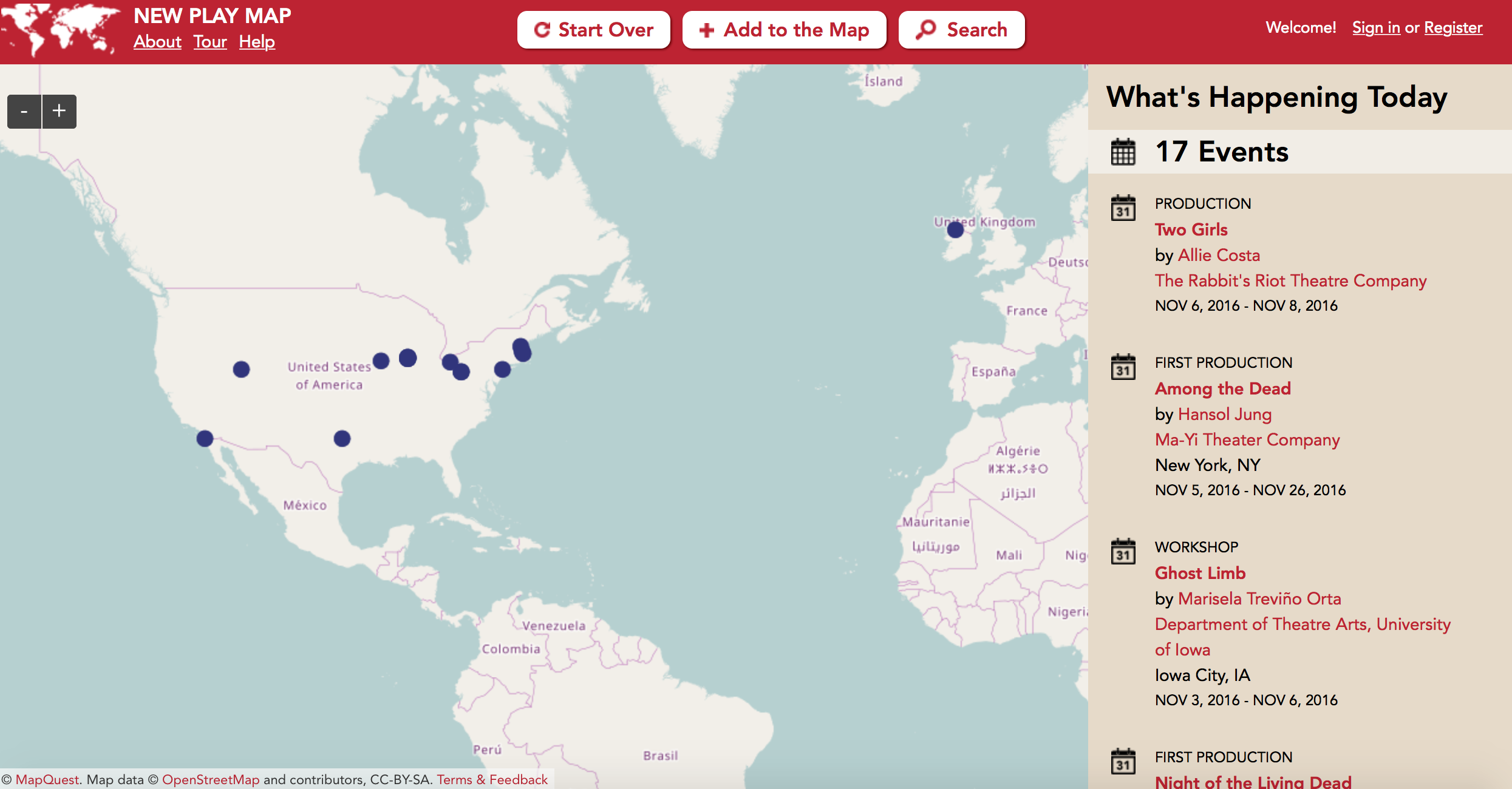The width and height of the screenshot is (1512, 789).
Task: Click the world map logo icon
Action: coord(61,29)
